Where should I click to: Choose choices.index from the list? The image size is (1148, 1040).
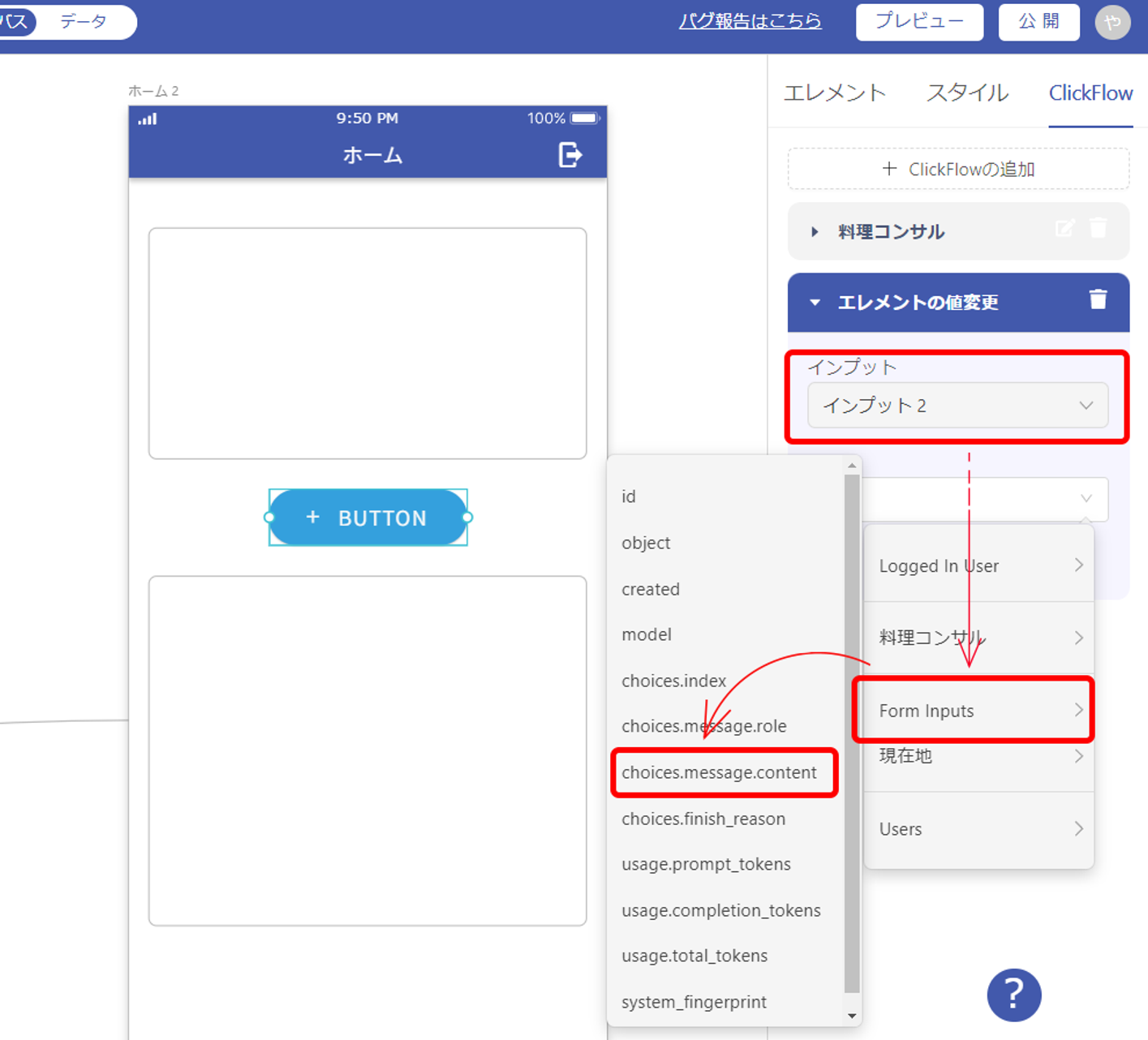click(x=673, y=681)
